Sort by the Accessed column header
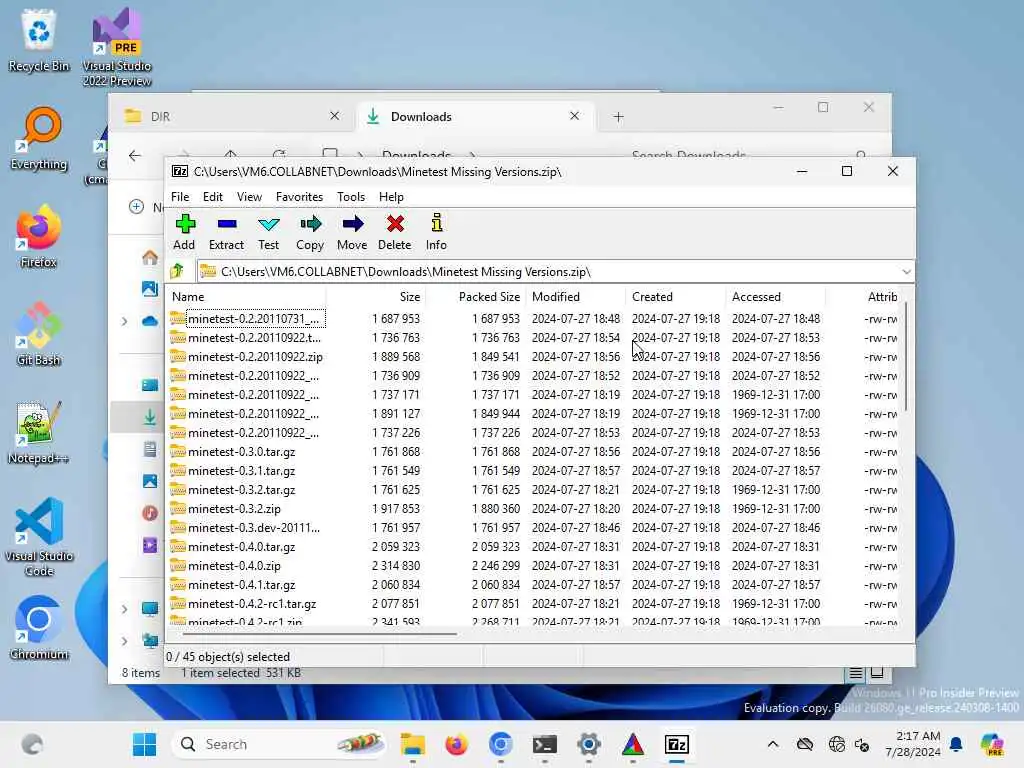The image size is (1024, 768). pyautogui.click(x=775, y=296)
